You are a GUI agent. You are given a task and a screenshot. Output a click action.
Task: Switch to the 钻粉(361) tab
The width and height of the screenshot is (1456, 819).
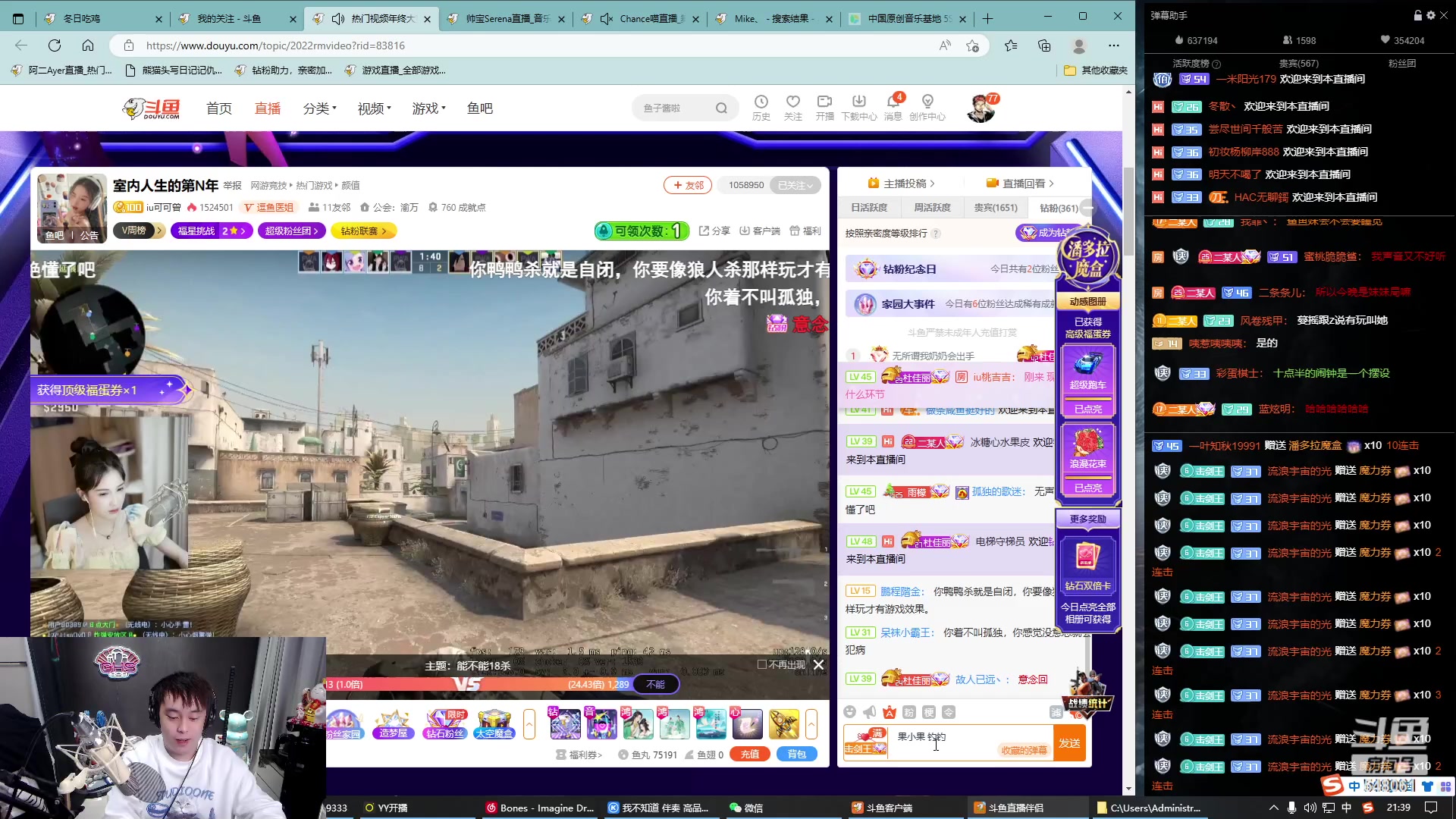1059,208
